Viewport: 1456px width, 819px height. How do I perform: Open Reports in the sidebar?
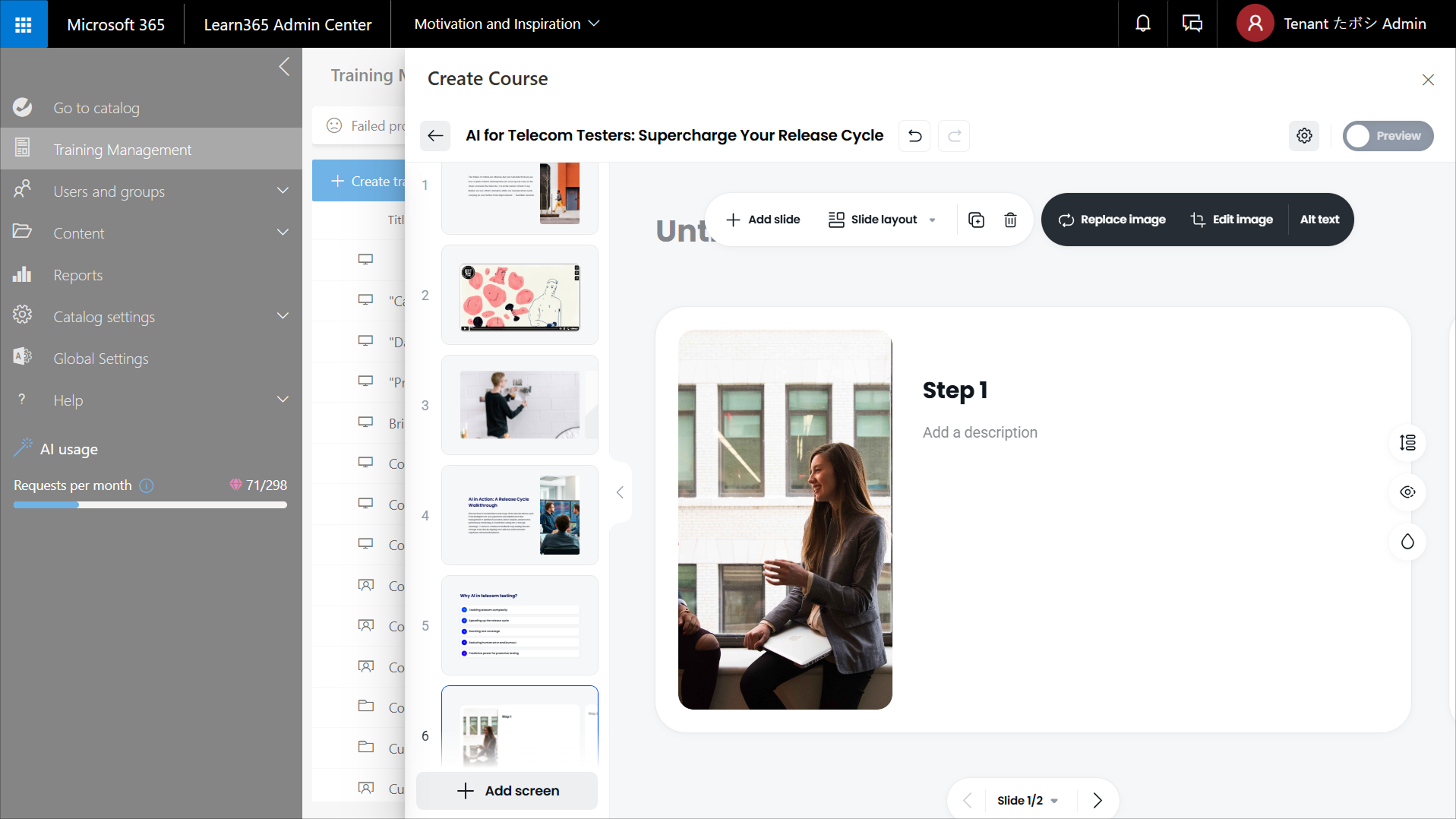[x=77, y=275]
